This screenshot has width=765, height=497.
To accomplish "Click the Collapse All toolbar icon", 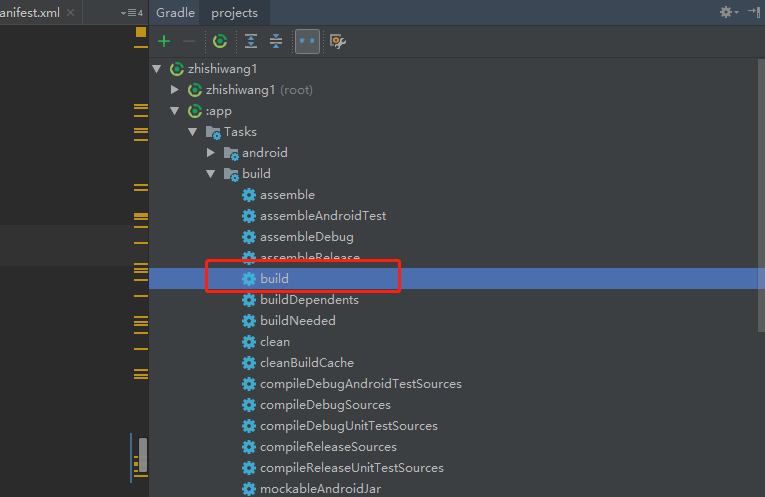I will (276, 41).
